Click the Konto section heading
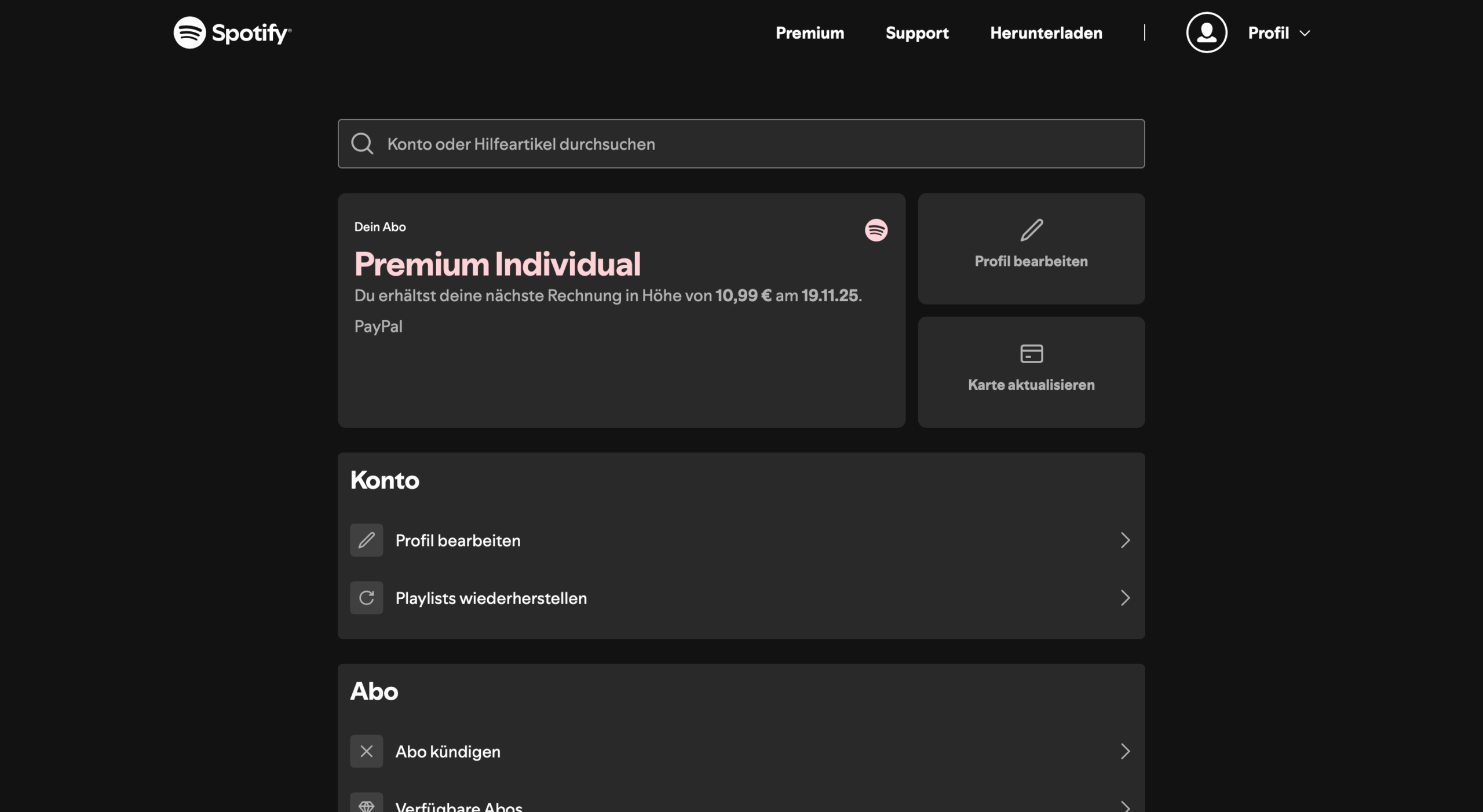 (x=385, y=480)
